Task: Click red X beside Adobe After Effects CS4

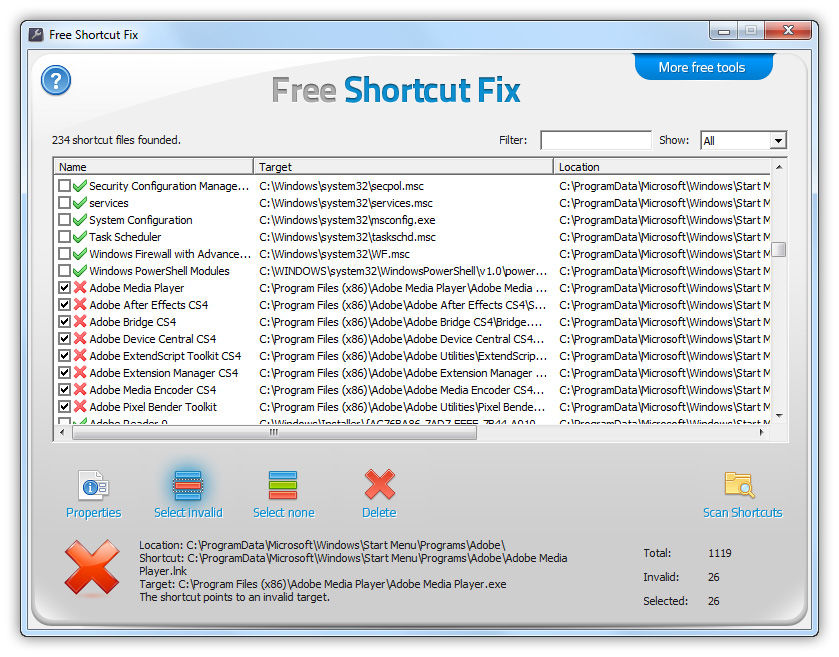Action: pyautogui.click(x=80, y=304)
